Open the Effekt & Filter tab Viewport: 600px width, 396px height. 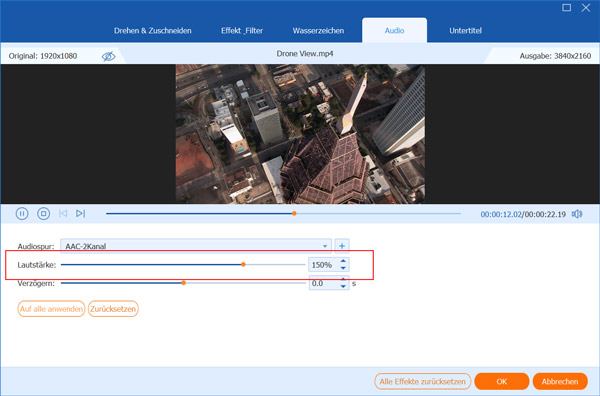[242, 31]
